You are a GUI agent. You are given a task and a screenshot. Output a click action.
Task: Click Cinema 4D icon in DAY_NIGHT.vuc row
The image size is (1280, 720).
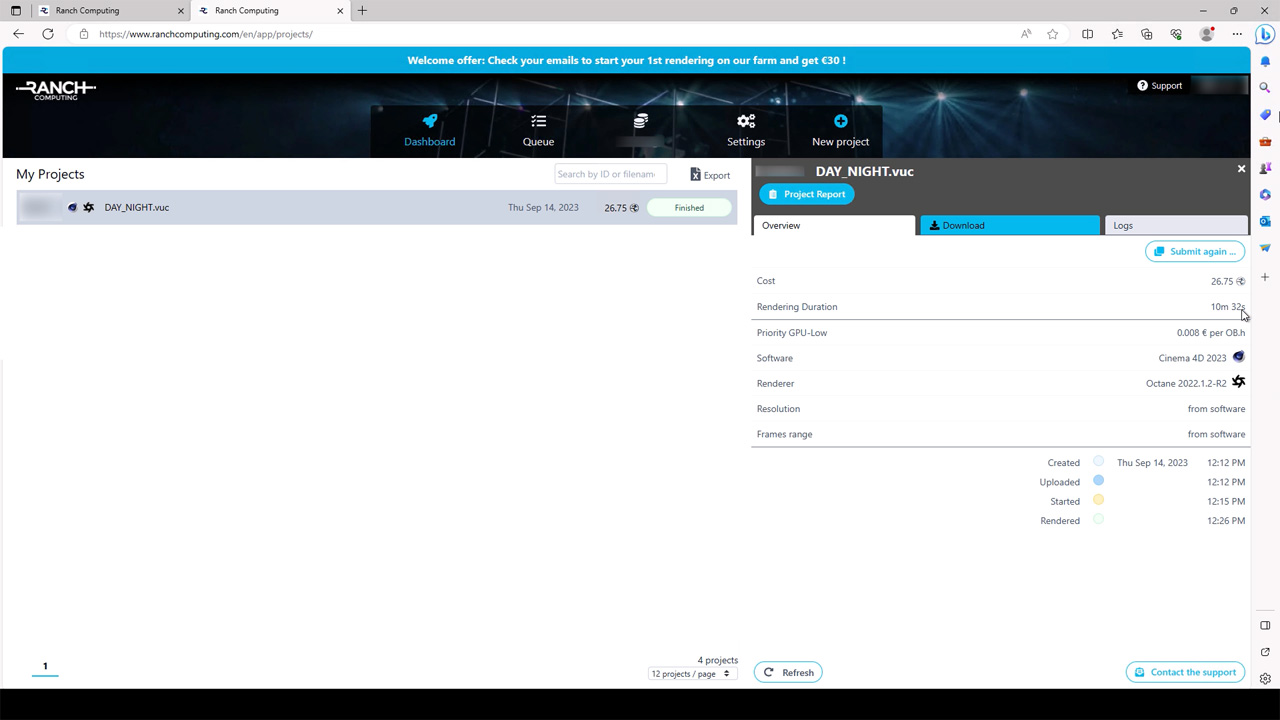(72, 208)
